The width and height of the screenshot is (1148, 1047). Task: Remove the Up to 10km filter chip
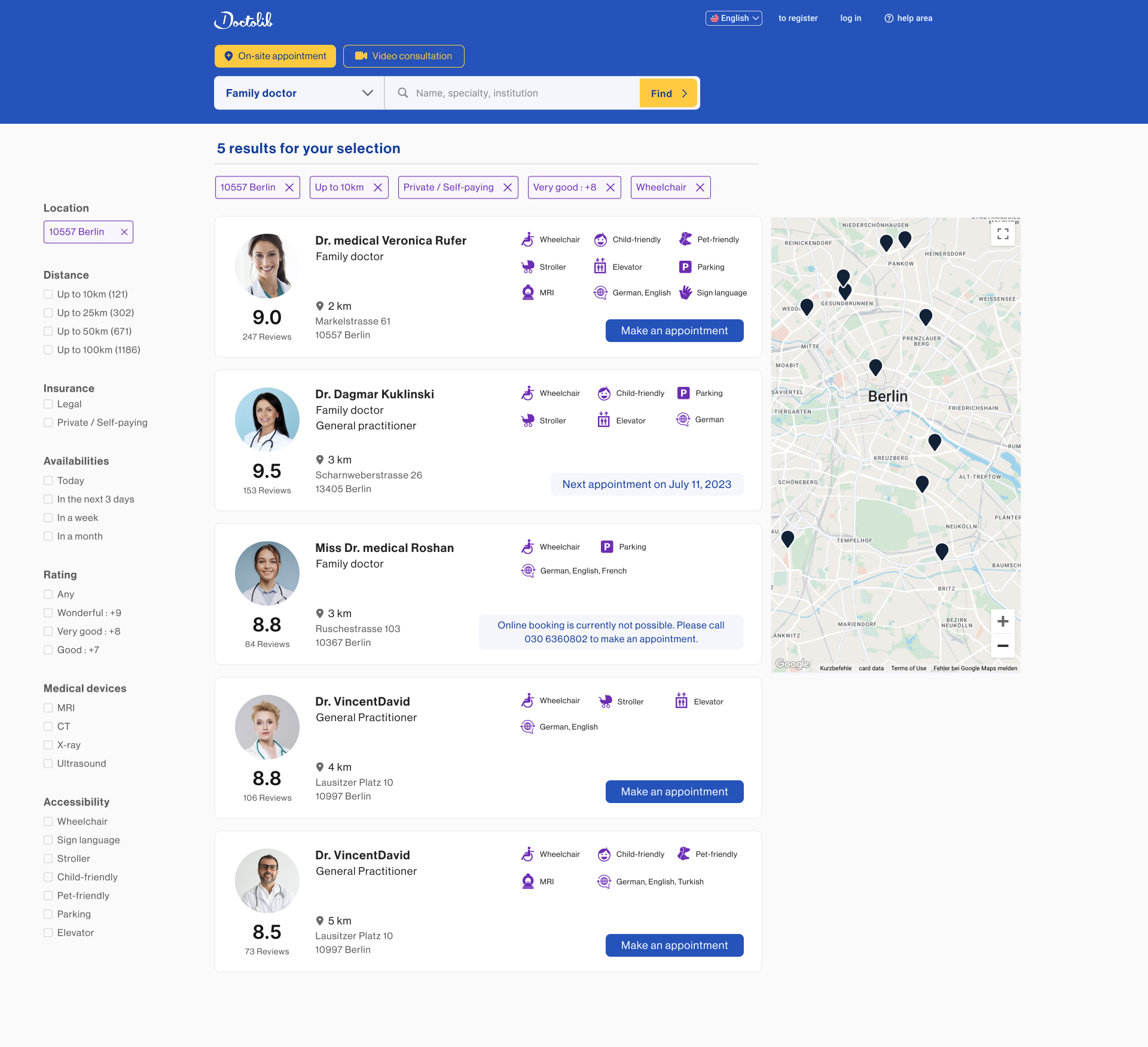378,188
